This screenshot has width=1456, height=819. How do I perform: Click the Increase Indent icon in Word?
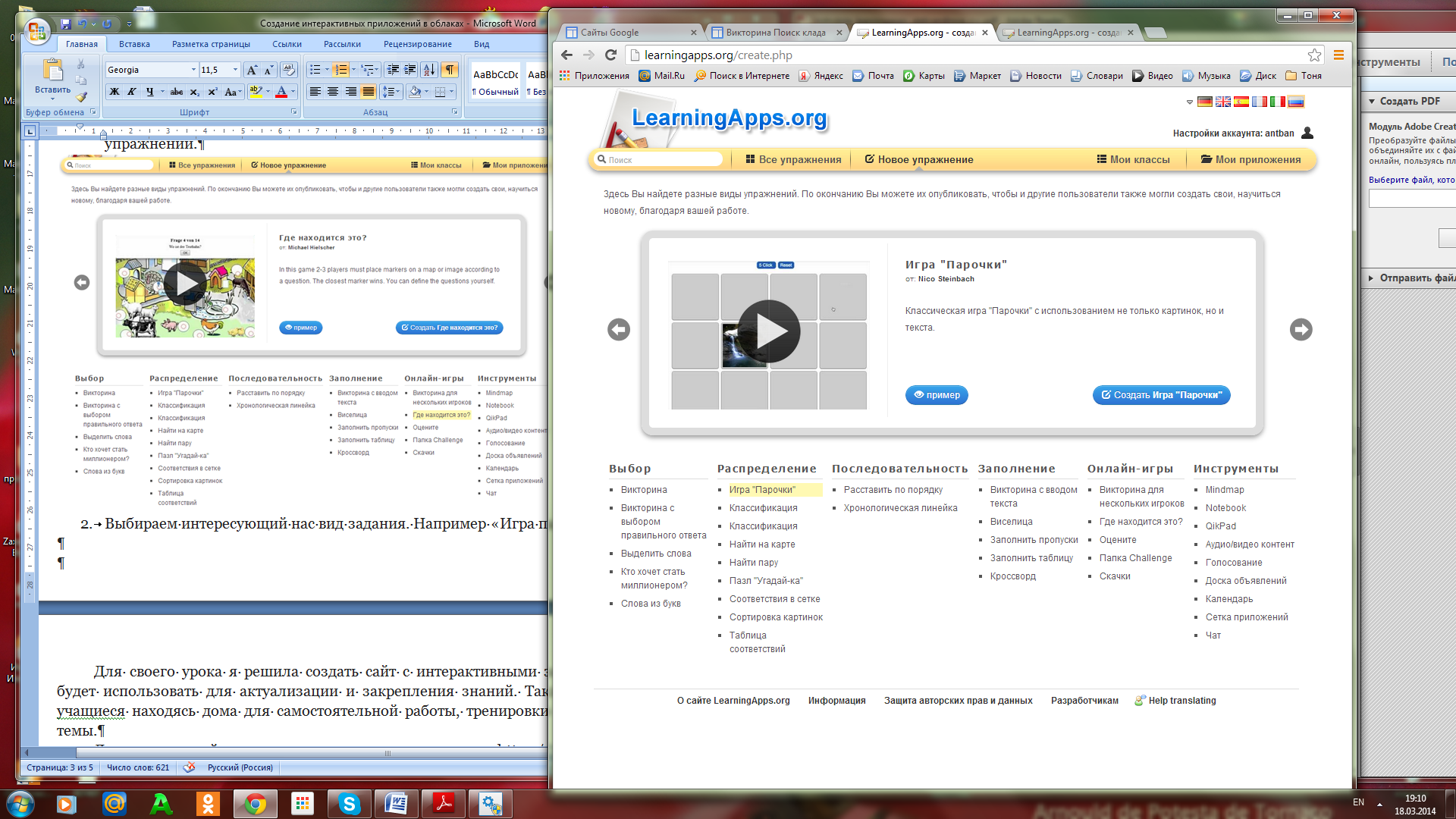tap(410, 70)
